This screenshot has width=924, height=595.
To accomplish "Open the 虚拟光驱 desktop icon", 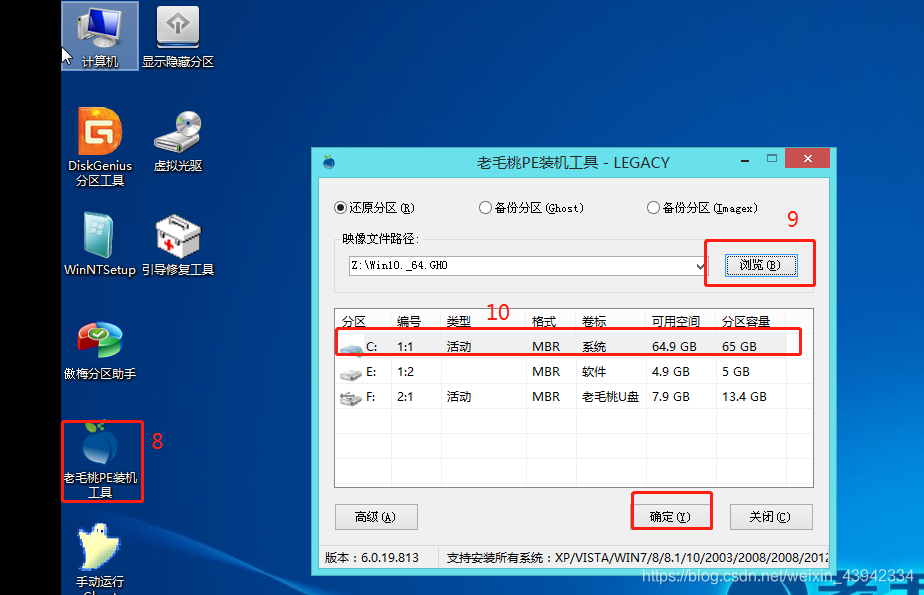I will pyautogui.click(x=177, y=140).
